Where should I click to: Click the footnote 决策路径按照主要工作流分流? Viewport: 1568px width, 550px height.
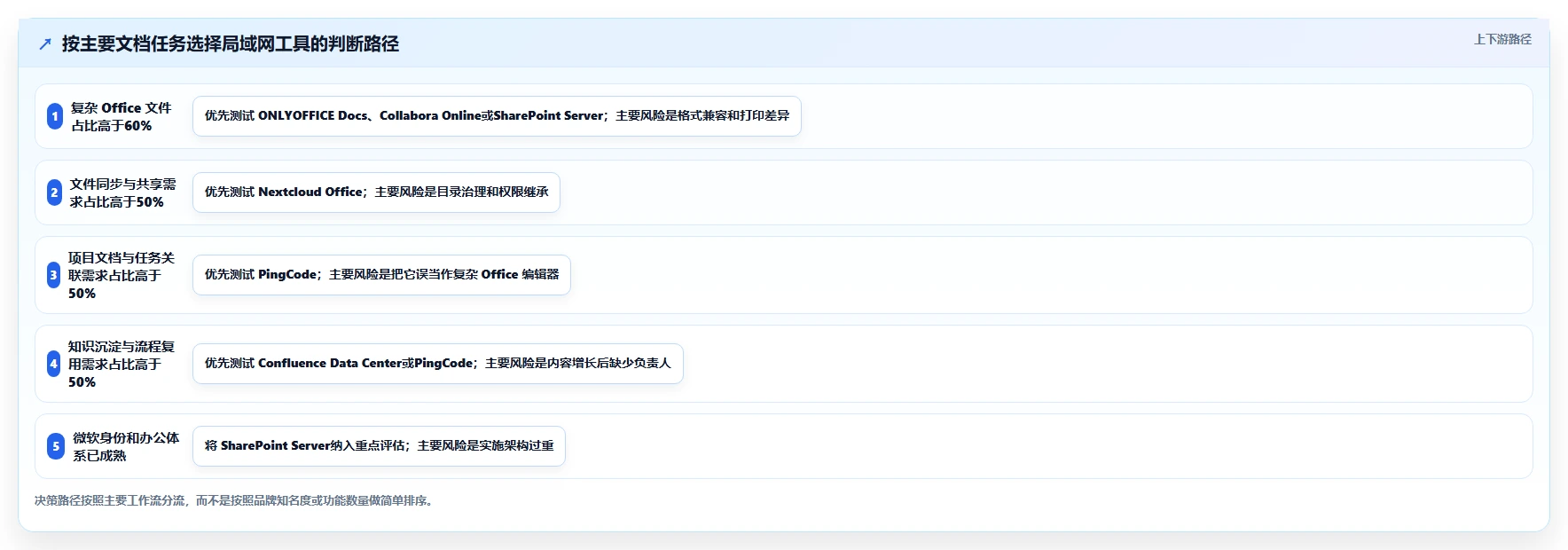(x=235, y=500)
